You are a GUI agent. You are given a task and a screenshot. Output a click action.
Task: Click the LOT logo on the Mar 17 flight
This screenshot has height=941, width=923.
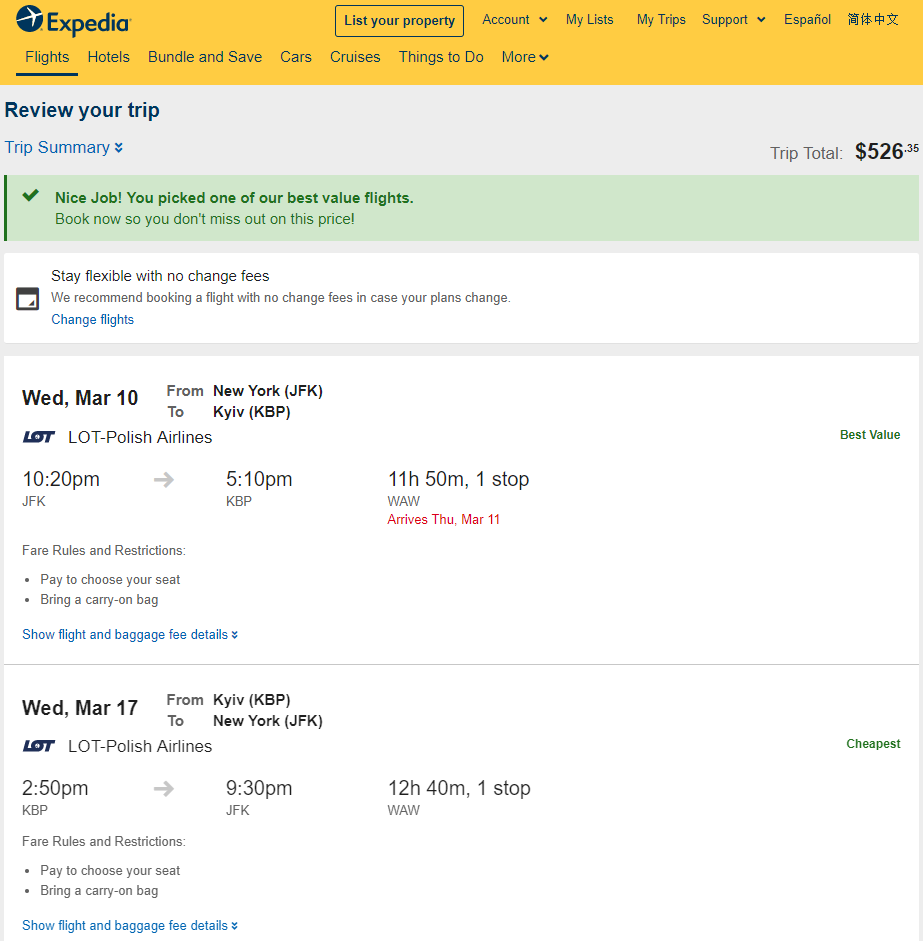click(39, 746)
